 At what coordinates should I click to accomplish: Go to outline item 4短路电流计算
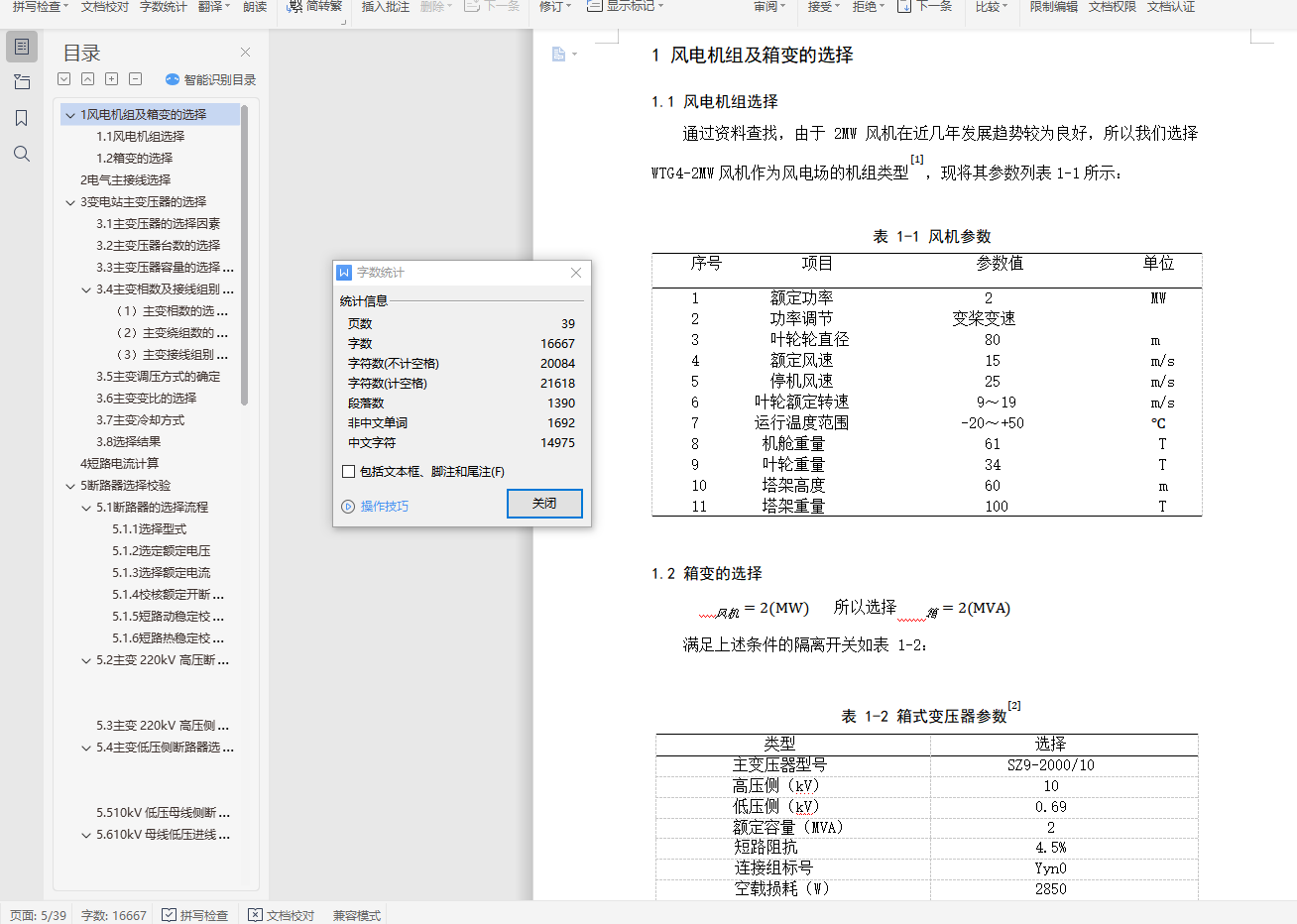click(x=119, y=464)
